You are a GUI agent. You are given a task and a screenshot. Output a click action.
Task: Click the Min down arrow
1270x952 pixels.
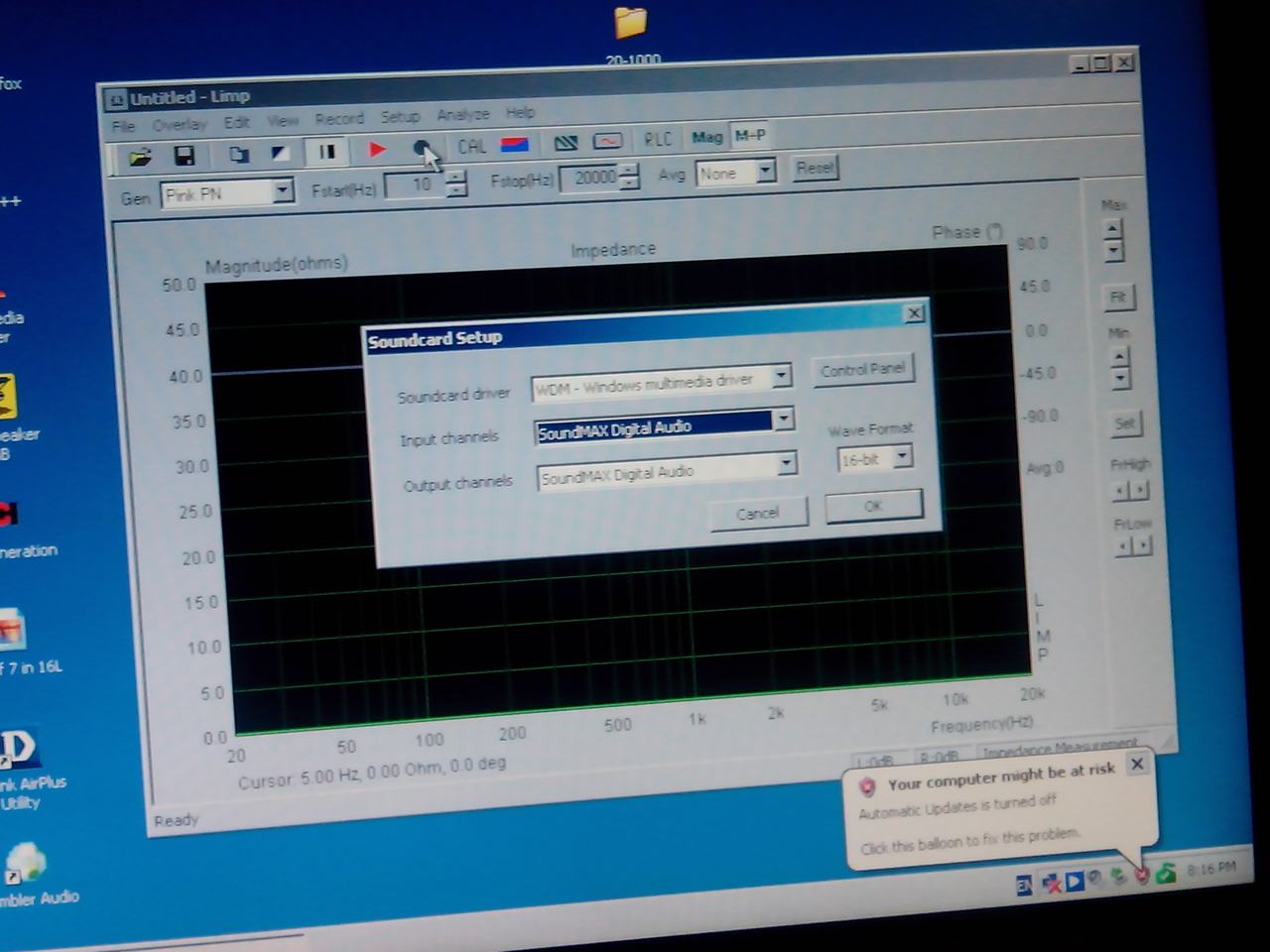(x=1120, y=379)
